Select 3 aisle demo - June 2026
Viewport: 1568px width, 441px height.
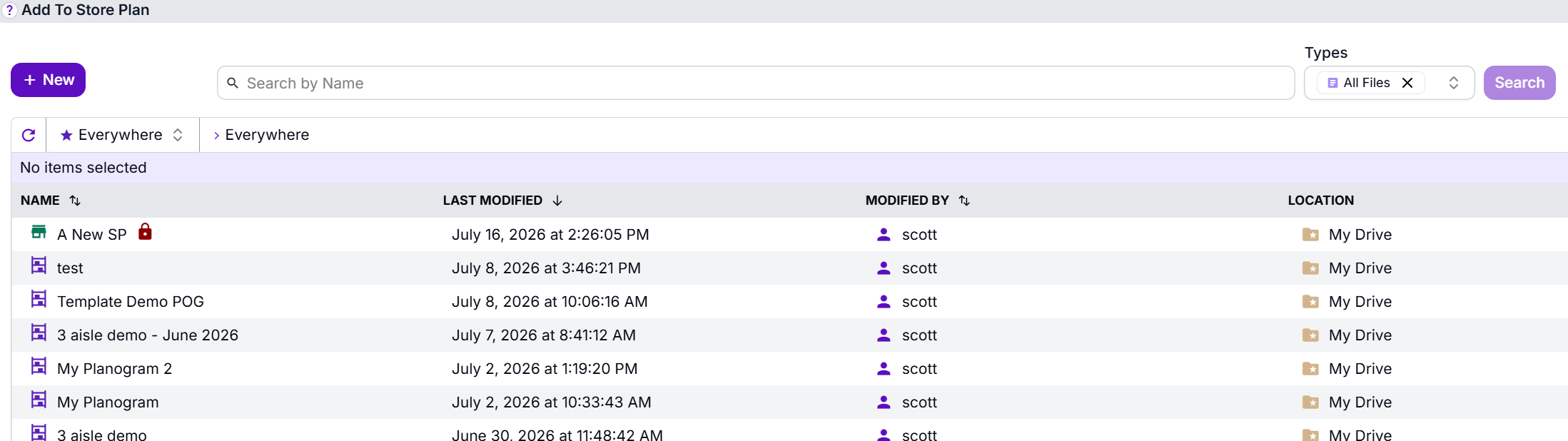(x=148, y=335)
